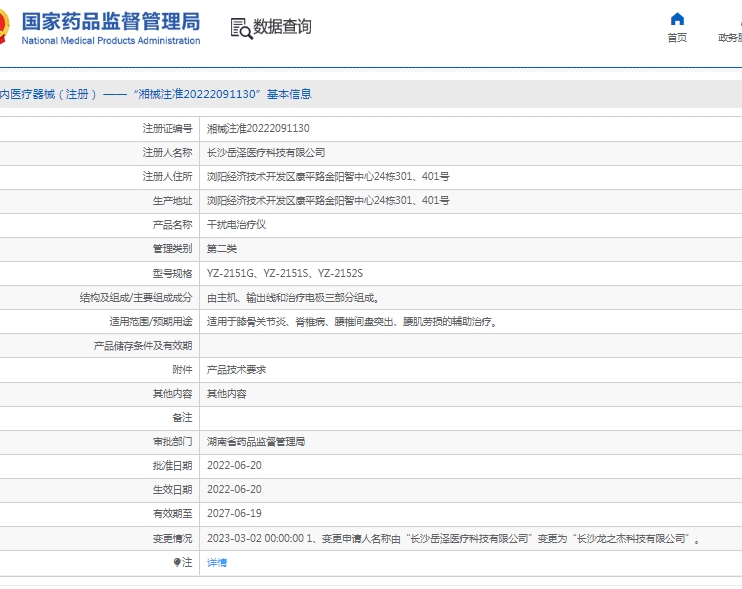This screenshot has height=589, width=742.
Task: Select registrant name 长沙岳泽医疗科技有限公司
Action: [266, 153]
